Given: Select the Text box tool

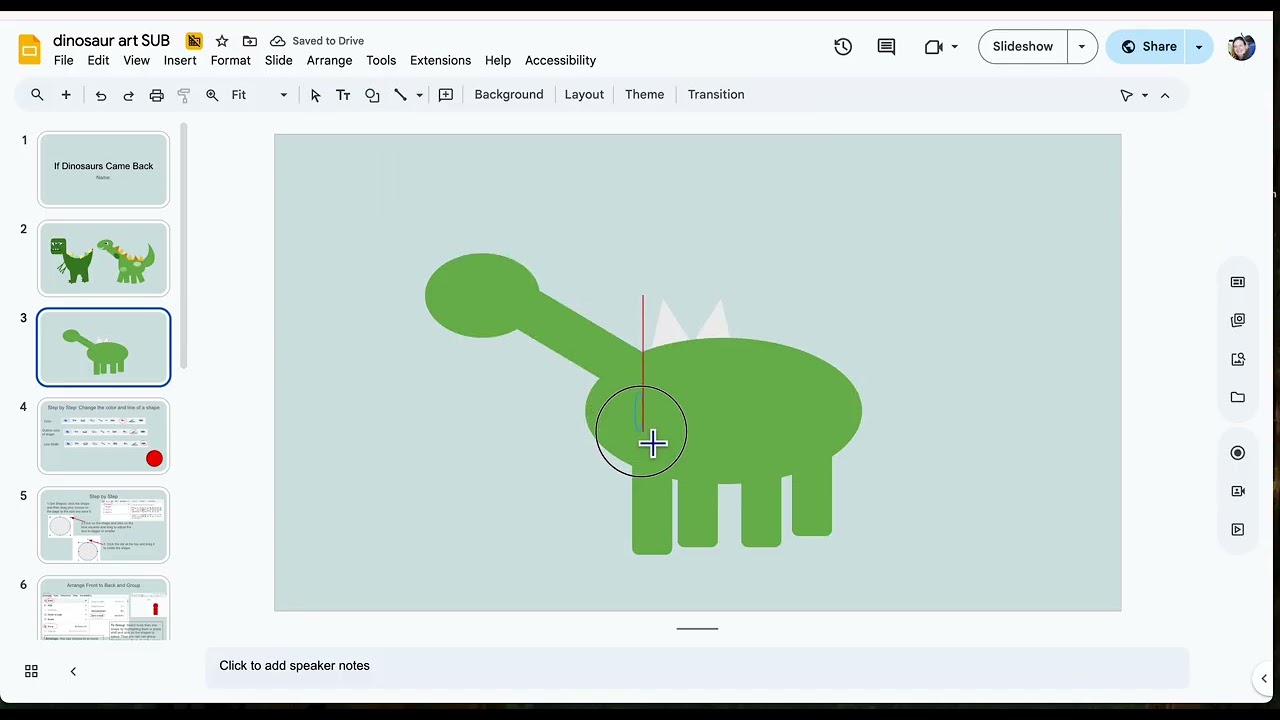Looking at the screenshot, I should pyautogui.click(x=343, y=95).
